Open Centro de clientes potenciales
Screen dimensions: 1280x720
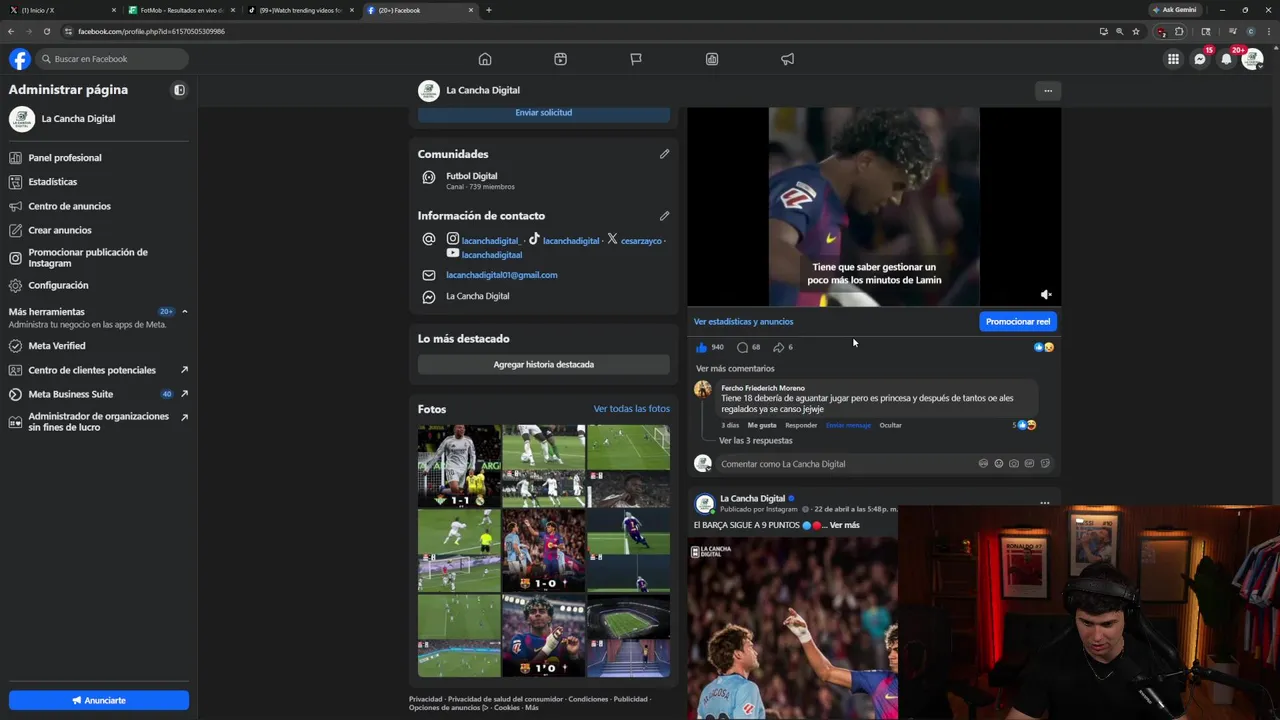(98, 370)
